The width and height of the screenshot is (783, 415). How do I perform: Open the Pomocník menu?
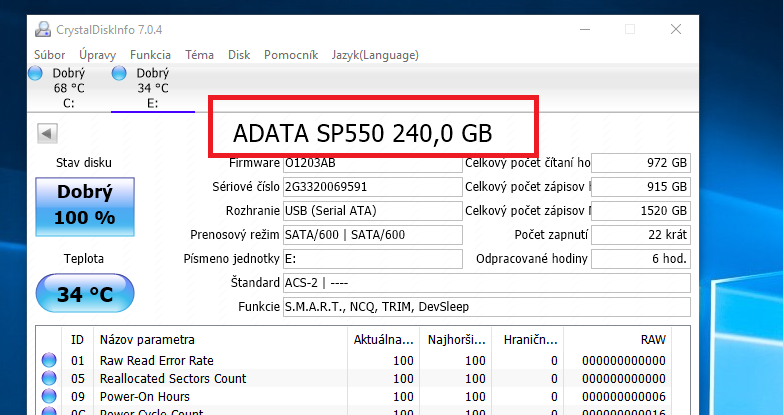(291, 55)
